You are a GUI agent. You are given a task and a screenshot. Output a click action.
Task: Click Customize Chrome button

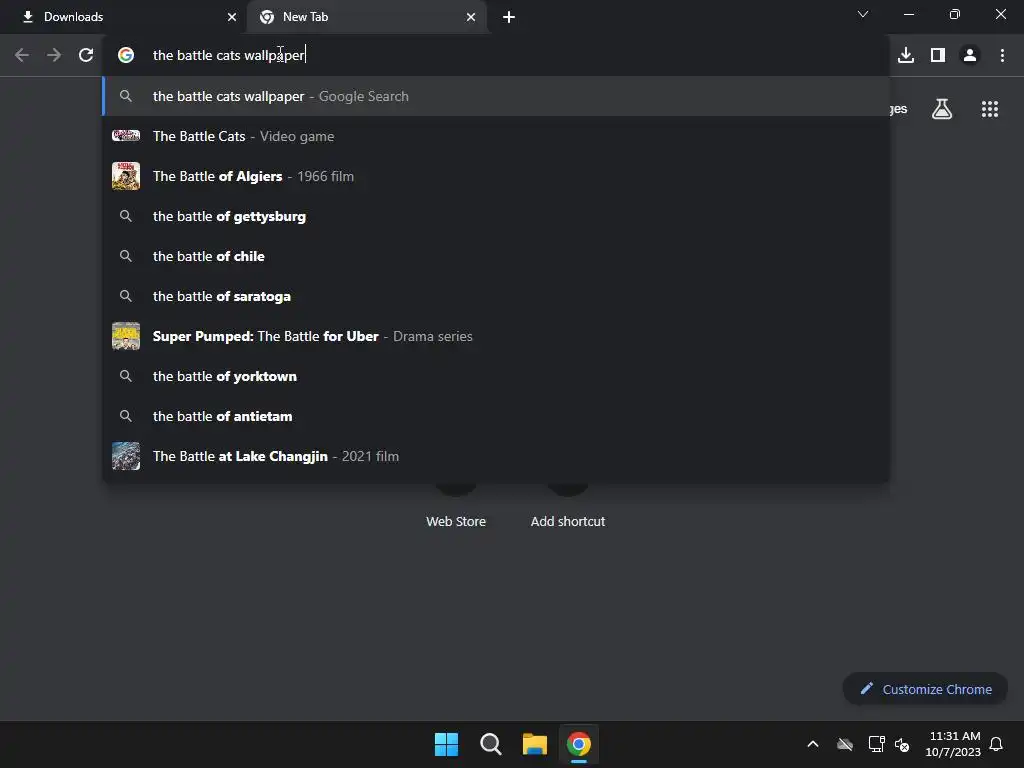pos(925,689)
